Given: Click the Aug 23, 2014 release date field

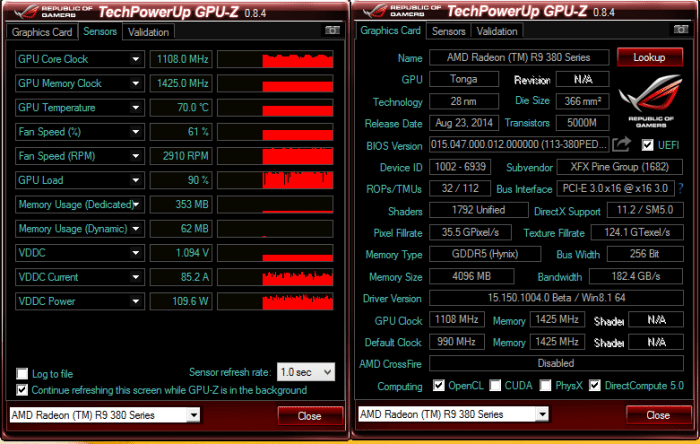Looking at the screenshot, I should (464, 123).
